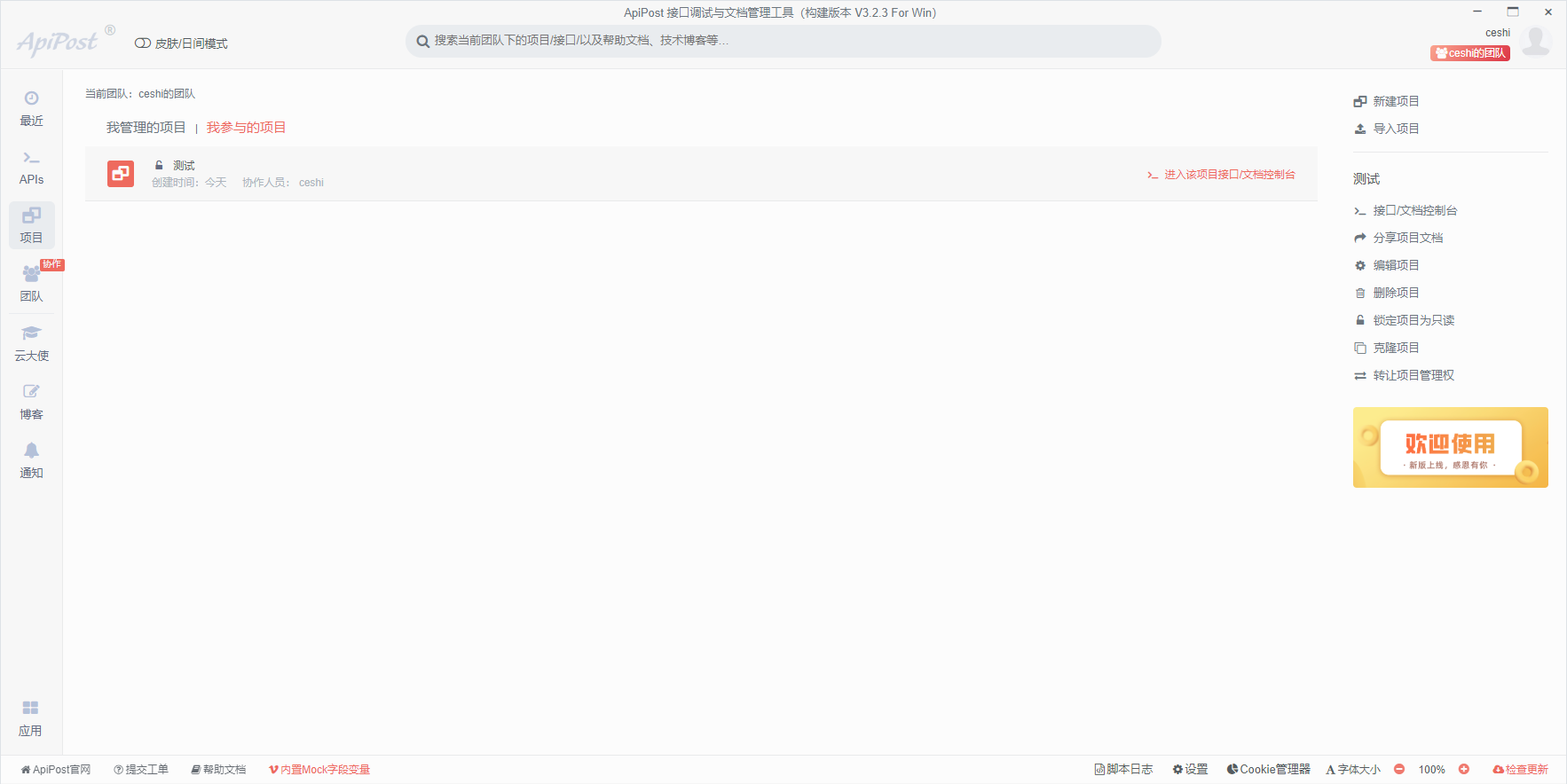
Task: Switch to 我管理的项目 tab
Action: point(146,128)
